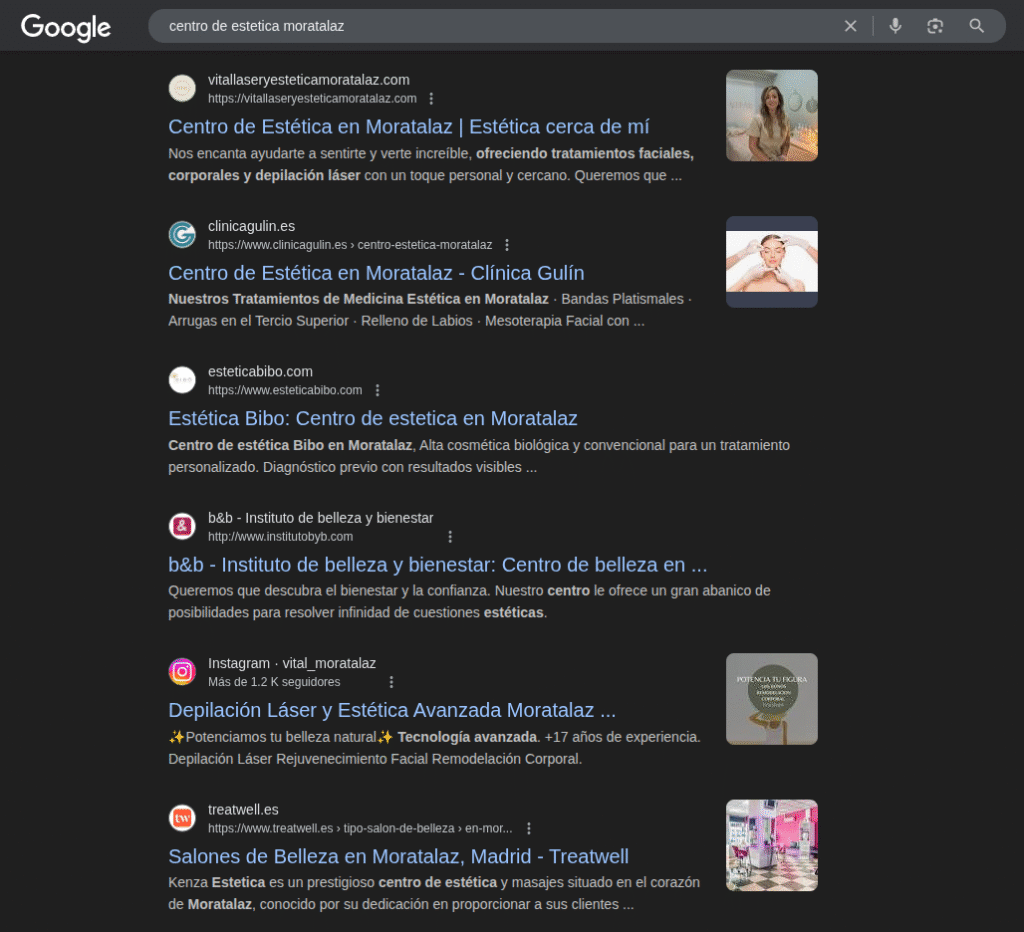Image resolution: width=1024 pixels, height=932 pixels.
Task: Click the esteticabibo.com favicon
Action: [182, 379]
